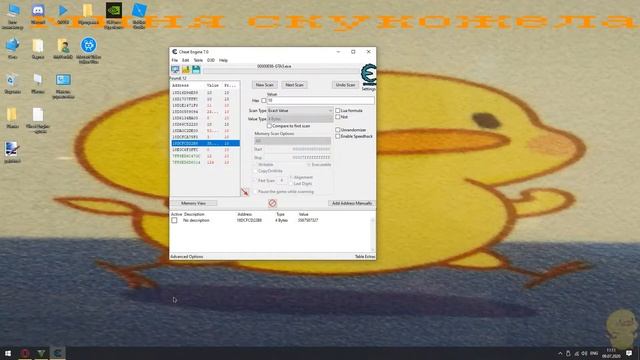Click No description entry text

tap(196, 220)
